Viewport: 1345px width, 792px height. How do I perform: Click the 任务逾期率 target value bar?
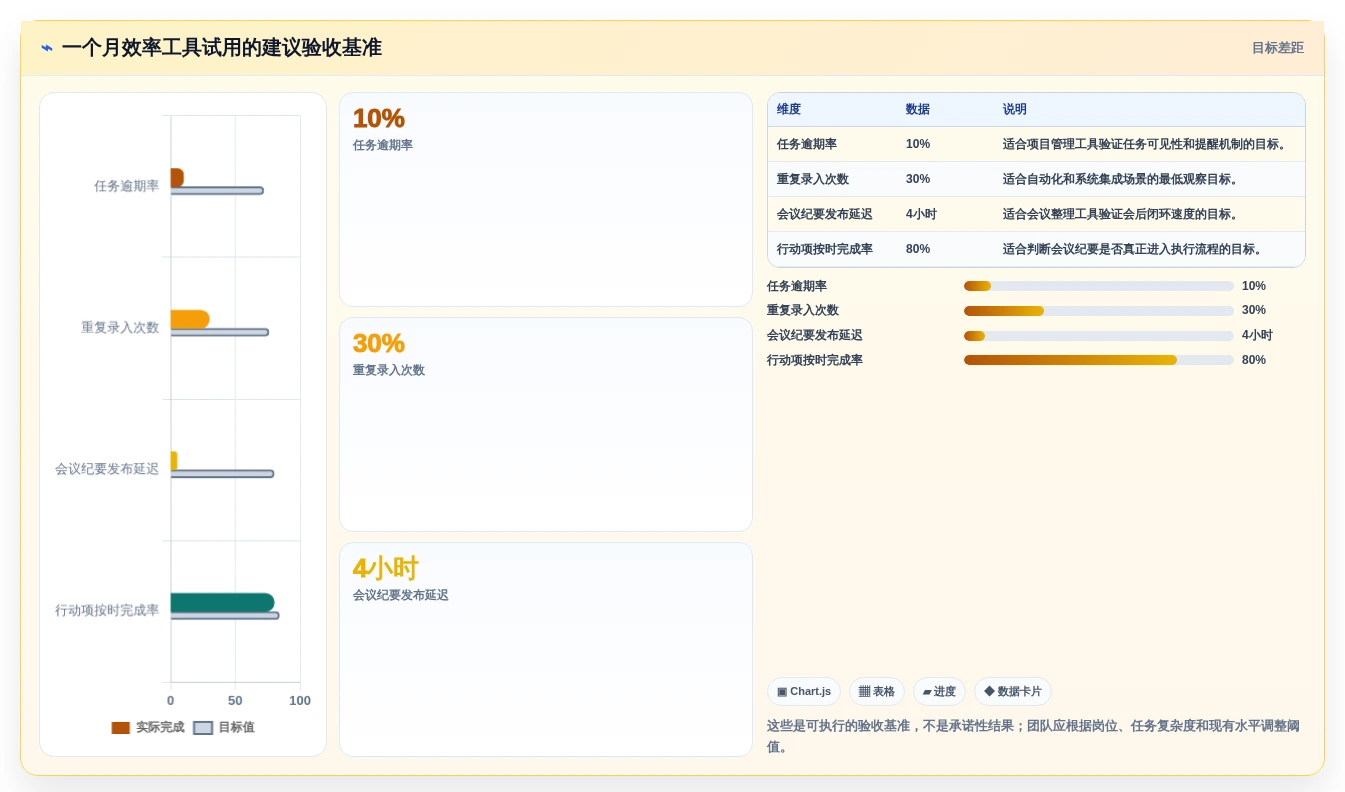point(217,190)
